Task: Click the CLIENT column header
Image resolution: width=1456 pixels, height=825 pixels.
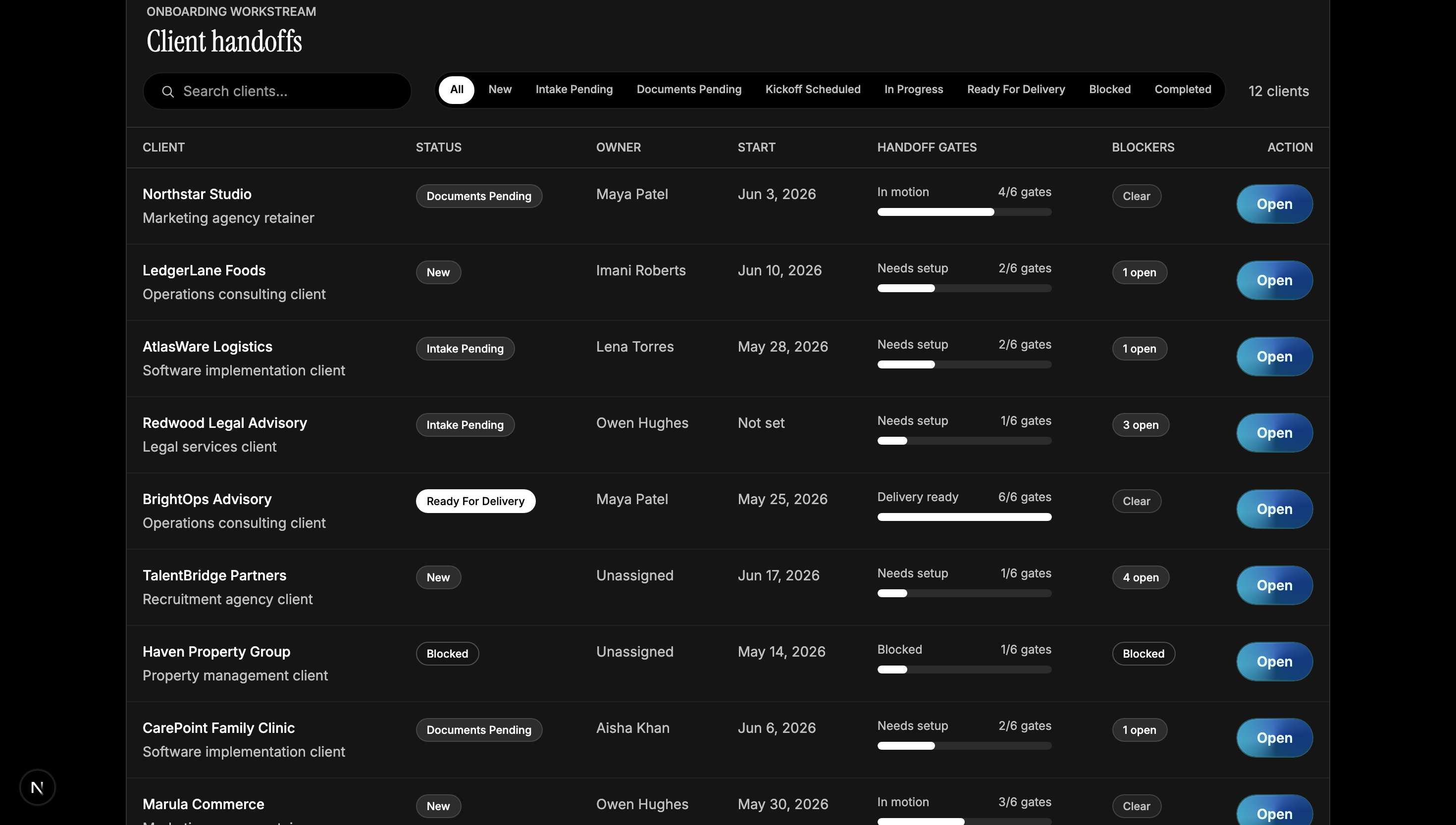Action: coord(164,148)
